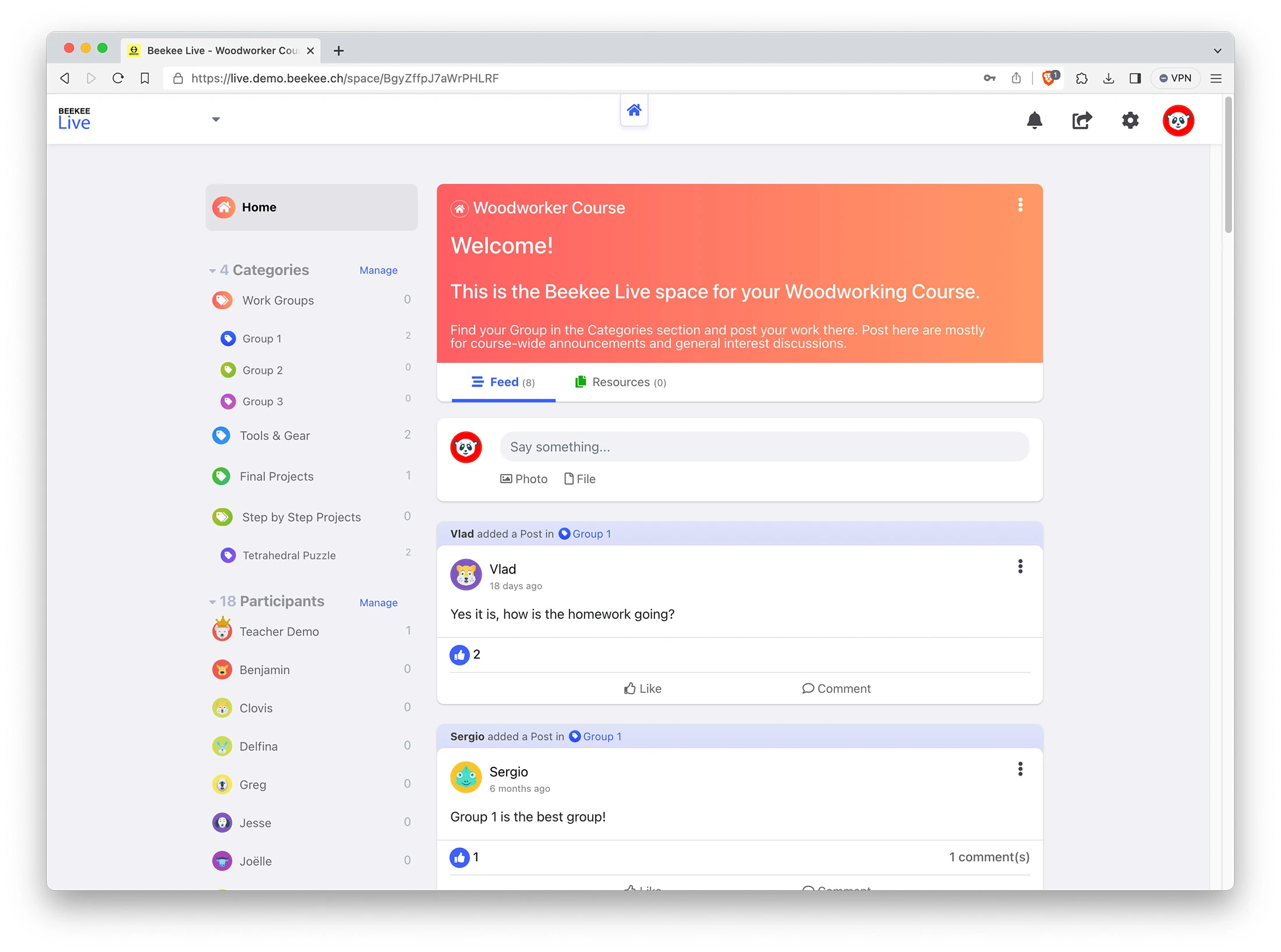The image size is (1281, 952).
Task: Like Vlad's homework post
Action: (642, 688)
